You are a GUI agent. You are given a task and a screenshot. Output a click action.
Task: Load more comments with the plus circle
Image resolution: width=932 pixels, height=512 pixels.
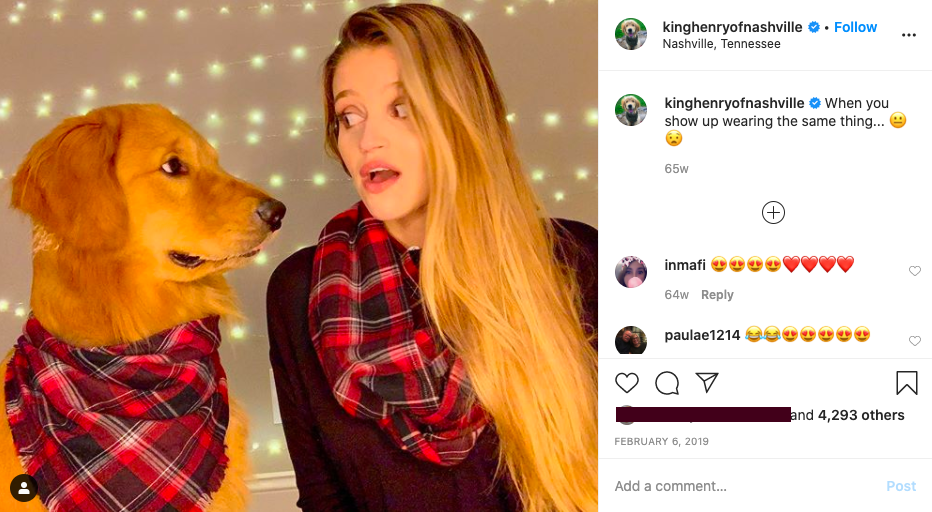[773, 212]
